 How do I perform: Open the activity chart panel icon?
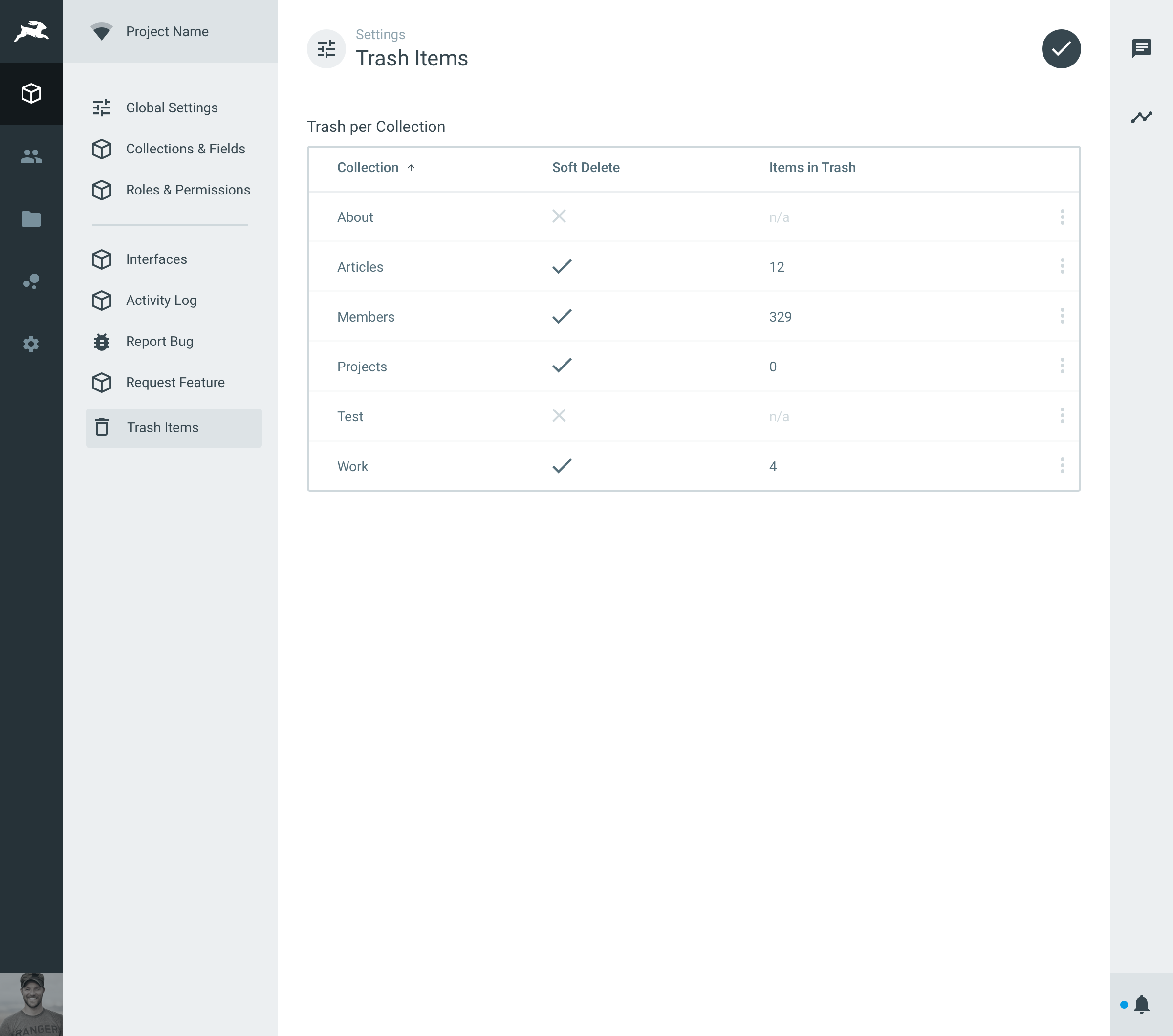click(x=1142, y=116)
